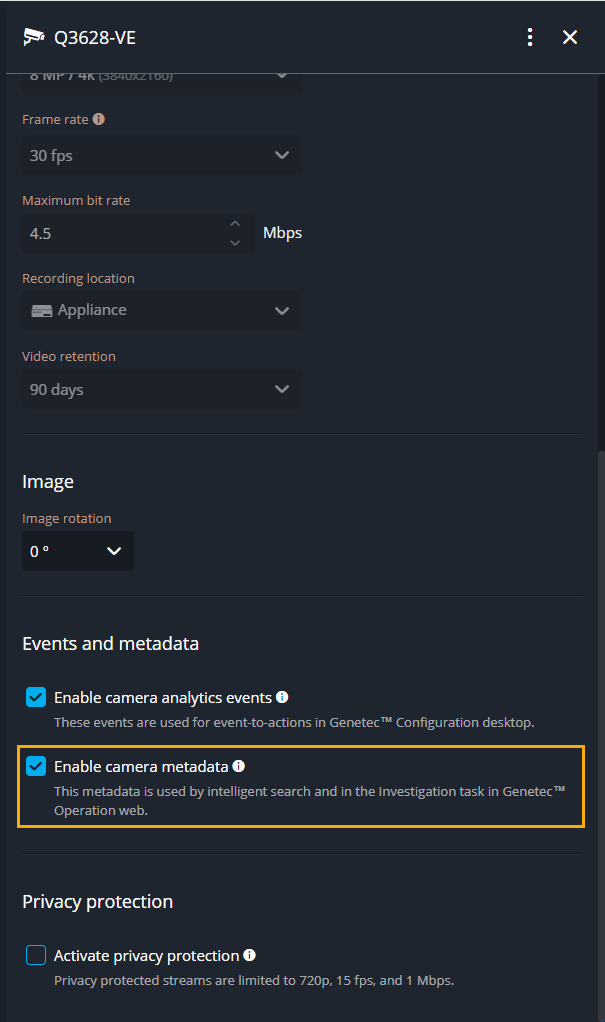Image resolution: width=605 pixels, height=1022 pixels.
Task: Open the three-dot options menu
Action: coord(530,37)
